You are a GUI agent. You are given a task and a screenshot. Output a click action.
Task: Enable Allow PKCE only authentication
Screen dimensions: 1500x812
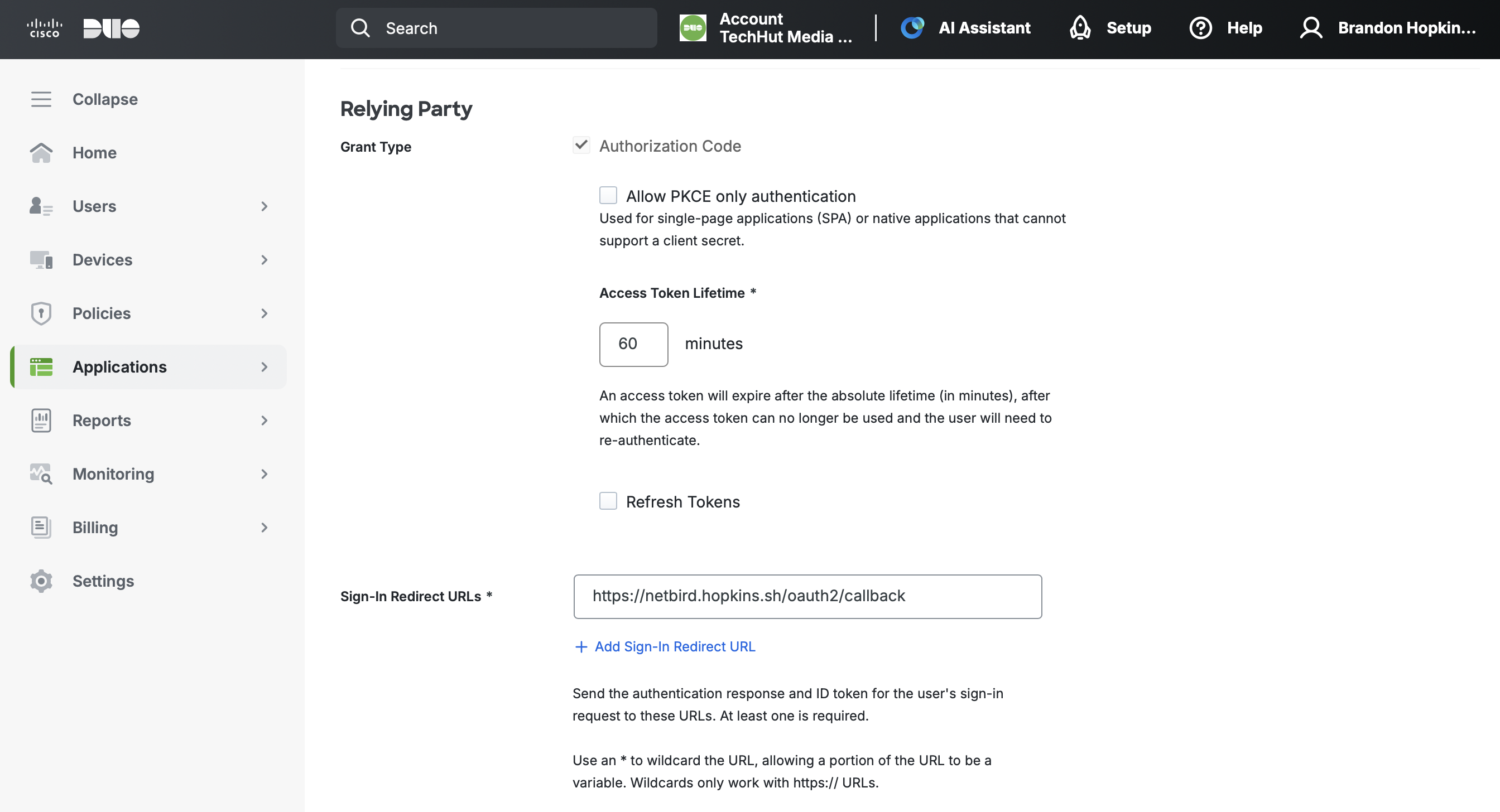[607, 195]
